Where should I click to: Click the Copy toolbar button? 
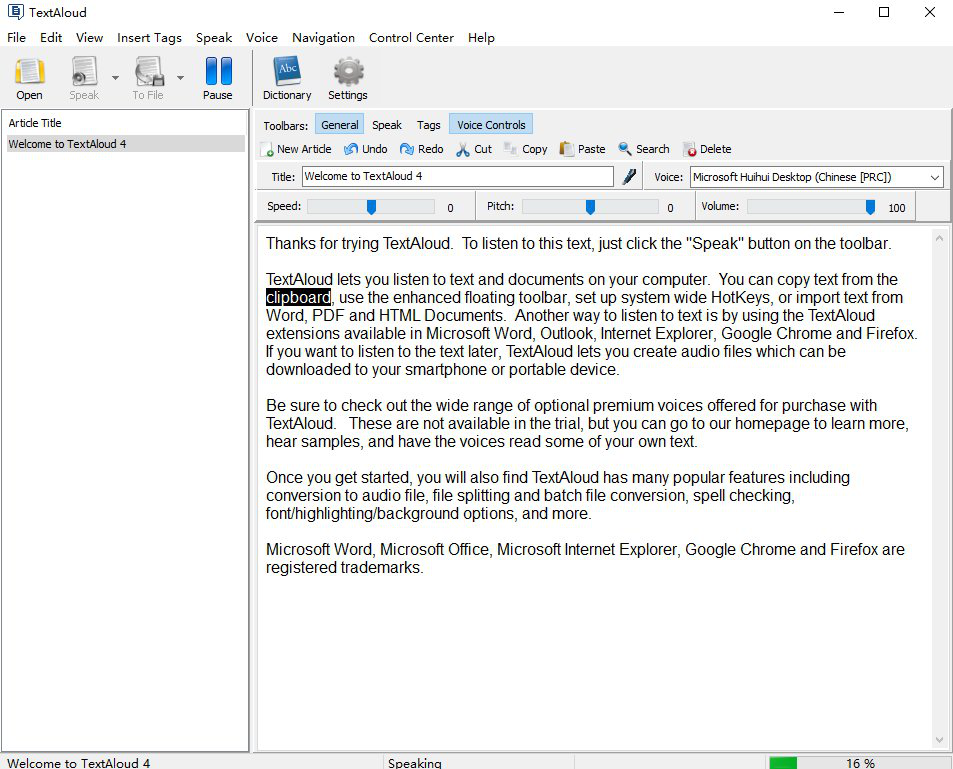point(526,149)
